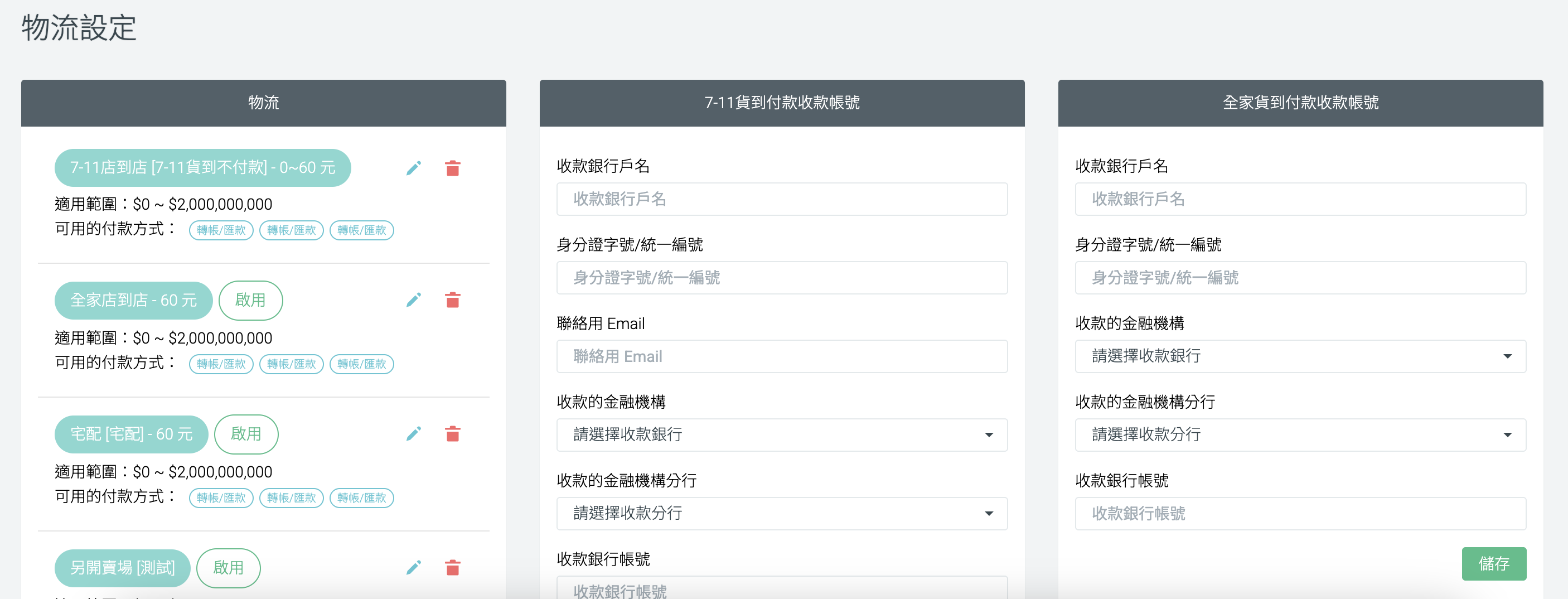Screen dimensions: 1568x599
Task: Click 適用範圍 text under 宅配
Action: (x=163, y=472)
